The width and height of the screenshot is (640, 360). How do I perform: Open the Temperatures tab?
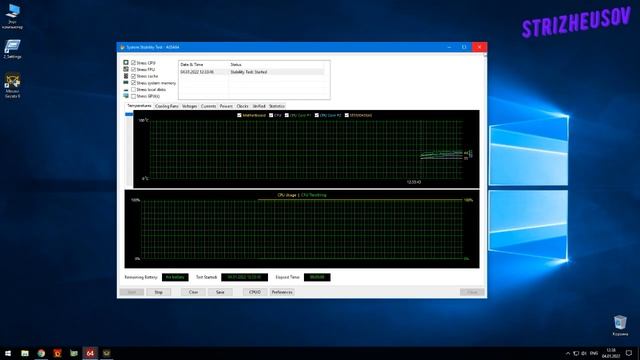pos(139,106)
